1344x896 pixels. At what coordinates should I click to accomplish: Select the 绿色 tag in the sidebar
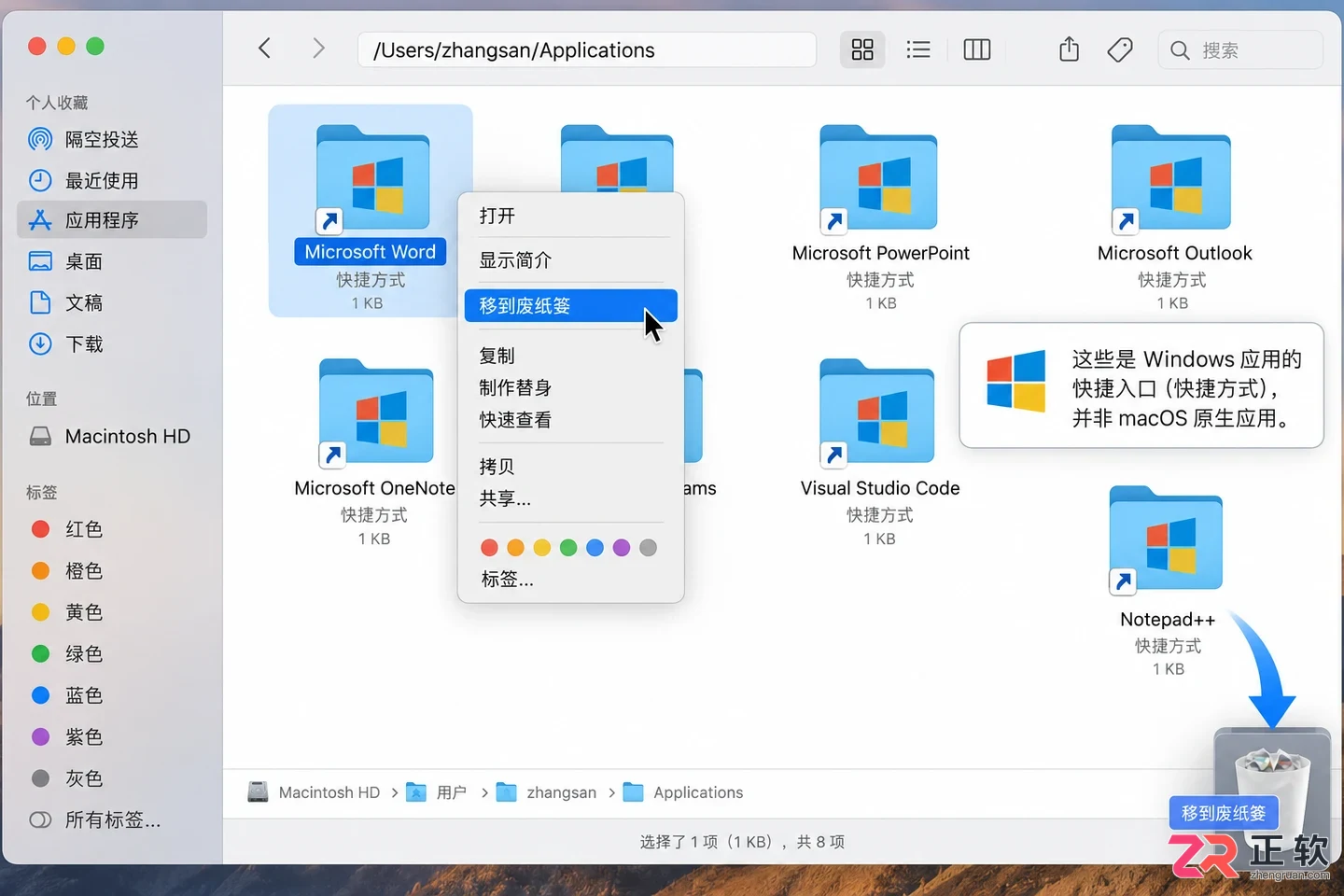click(112, 654)
